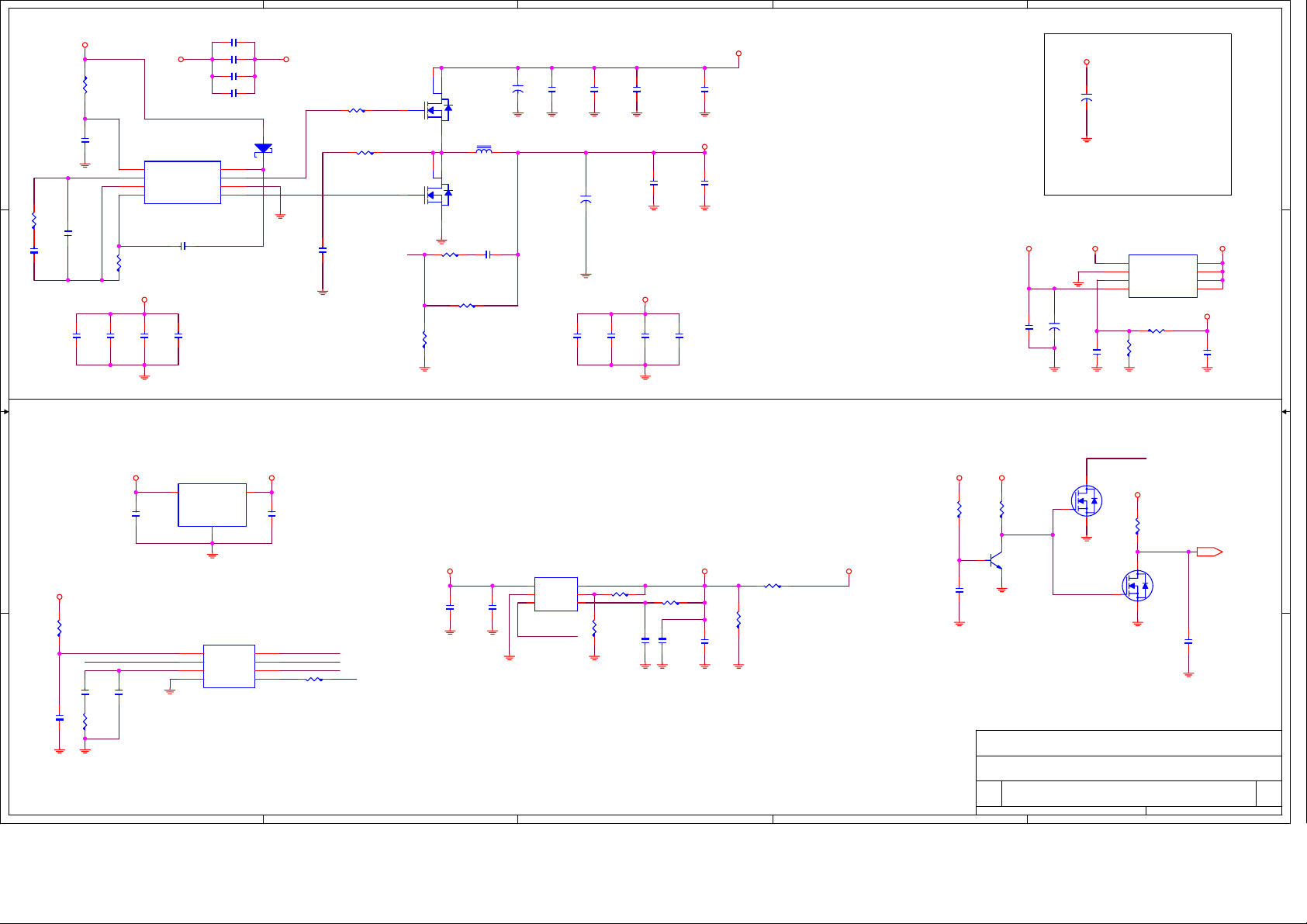Viewport: 1307px width, 924px height.
Task: Click the power terminal circle ending the input rail
Action: coord(738,54)
